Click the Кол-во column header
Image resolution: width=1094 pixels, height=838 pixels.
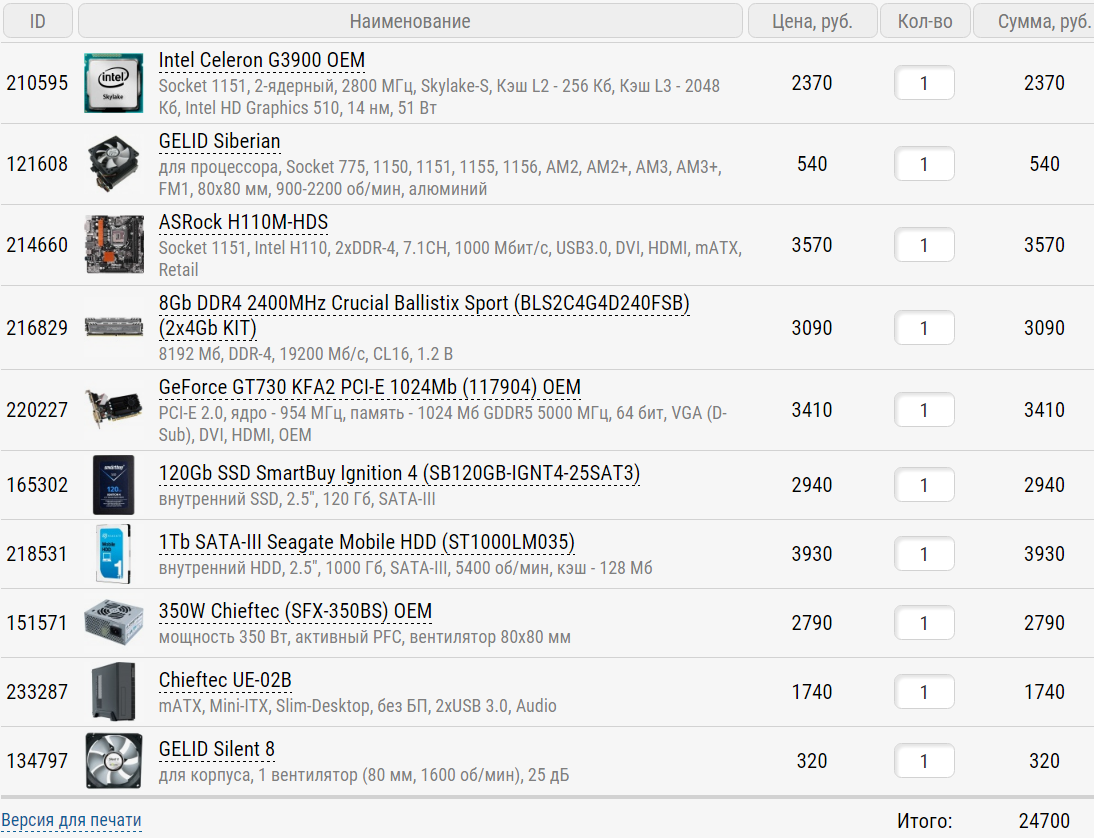point(925,21)
